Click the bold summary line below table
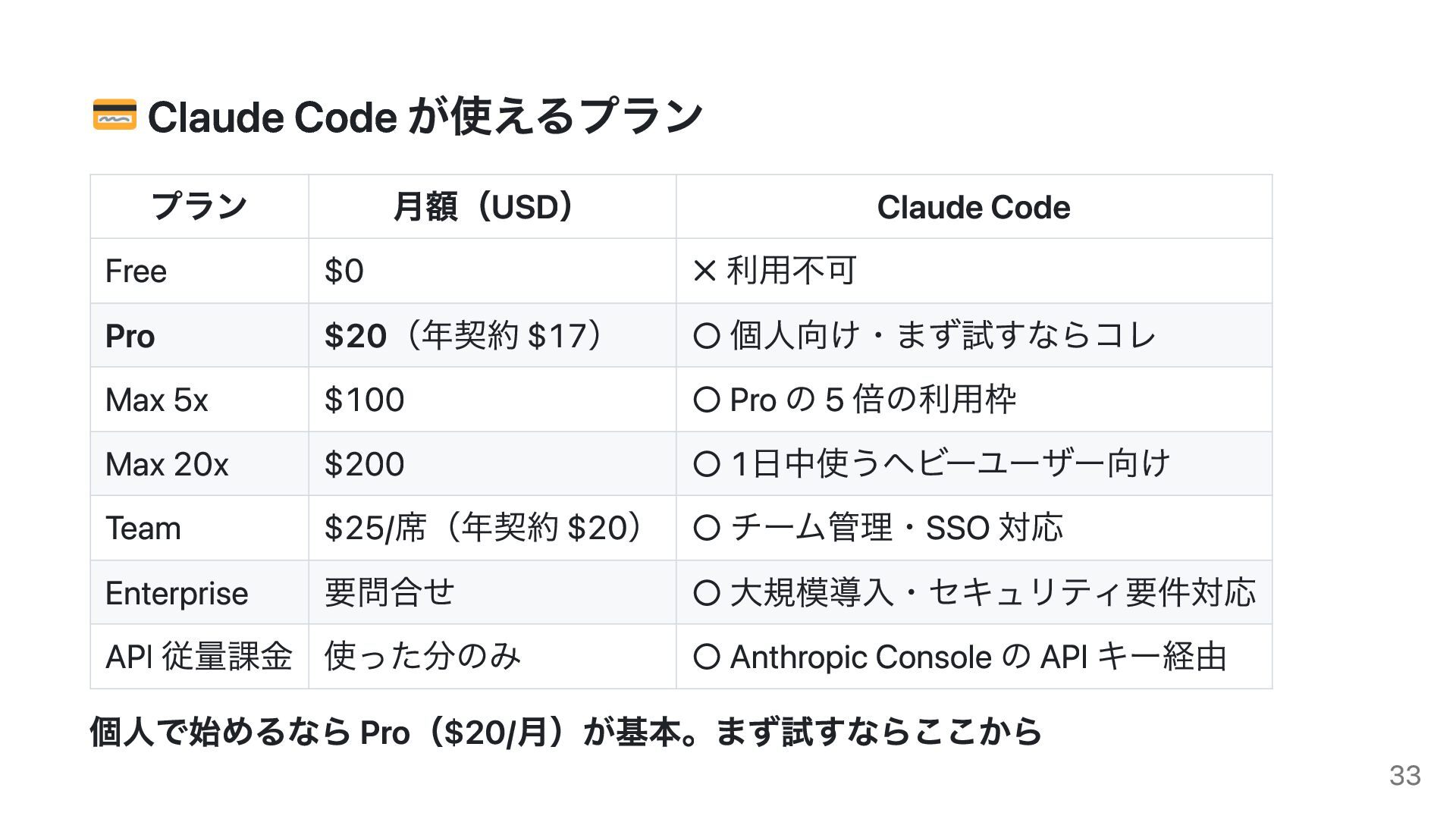1456x819 pixels. click(x=566, y=733)
